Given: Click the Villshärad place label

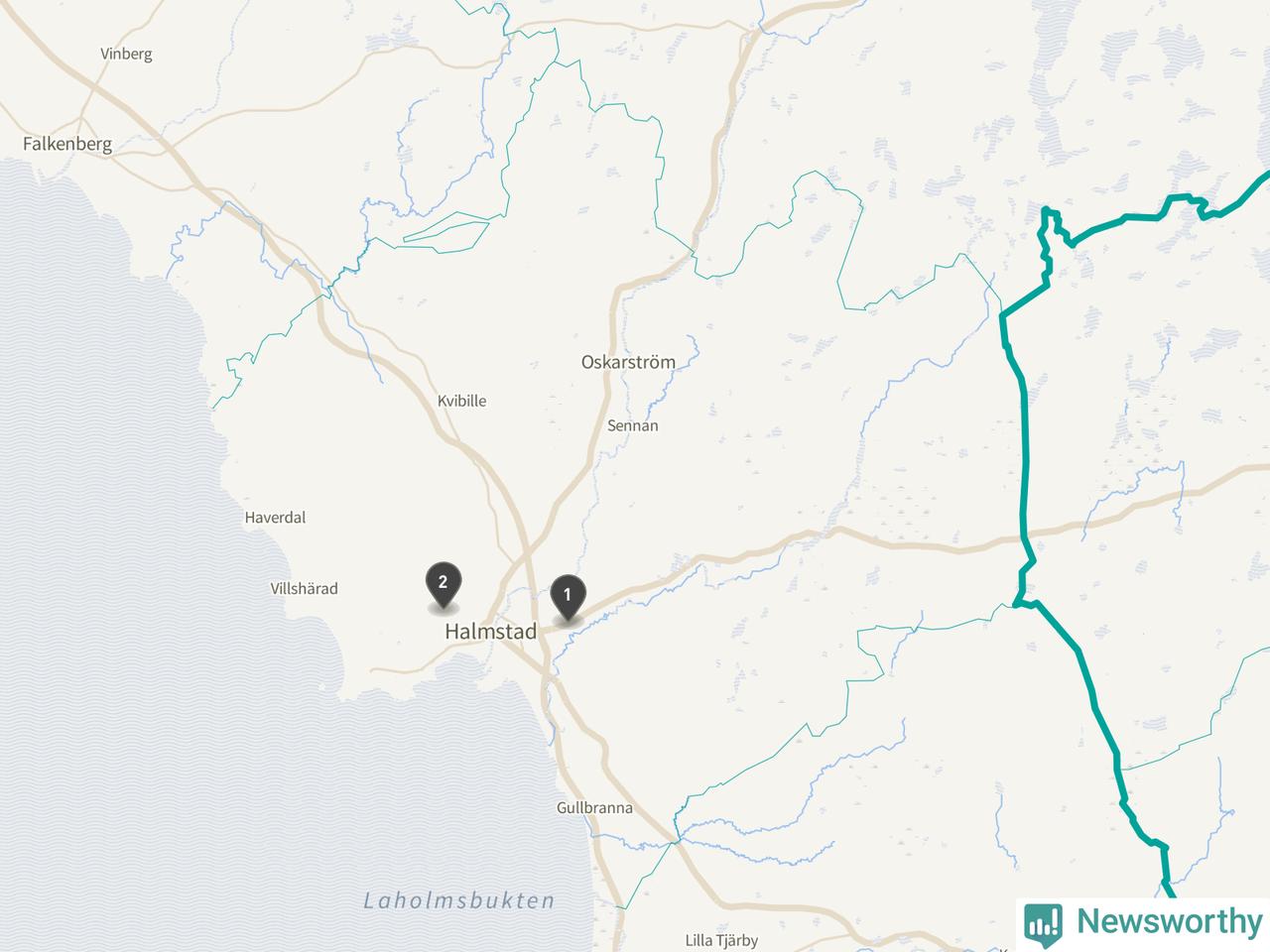Looking at the screenshot, I should pyautogui.click(x=304, y=589).
